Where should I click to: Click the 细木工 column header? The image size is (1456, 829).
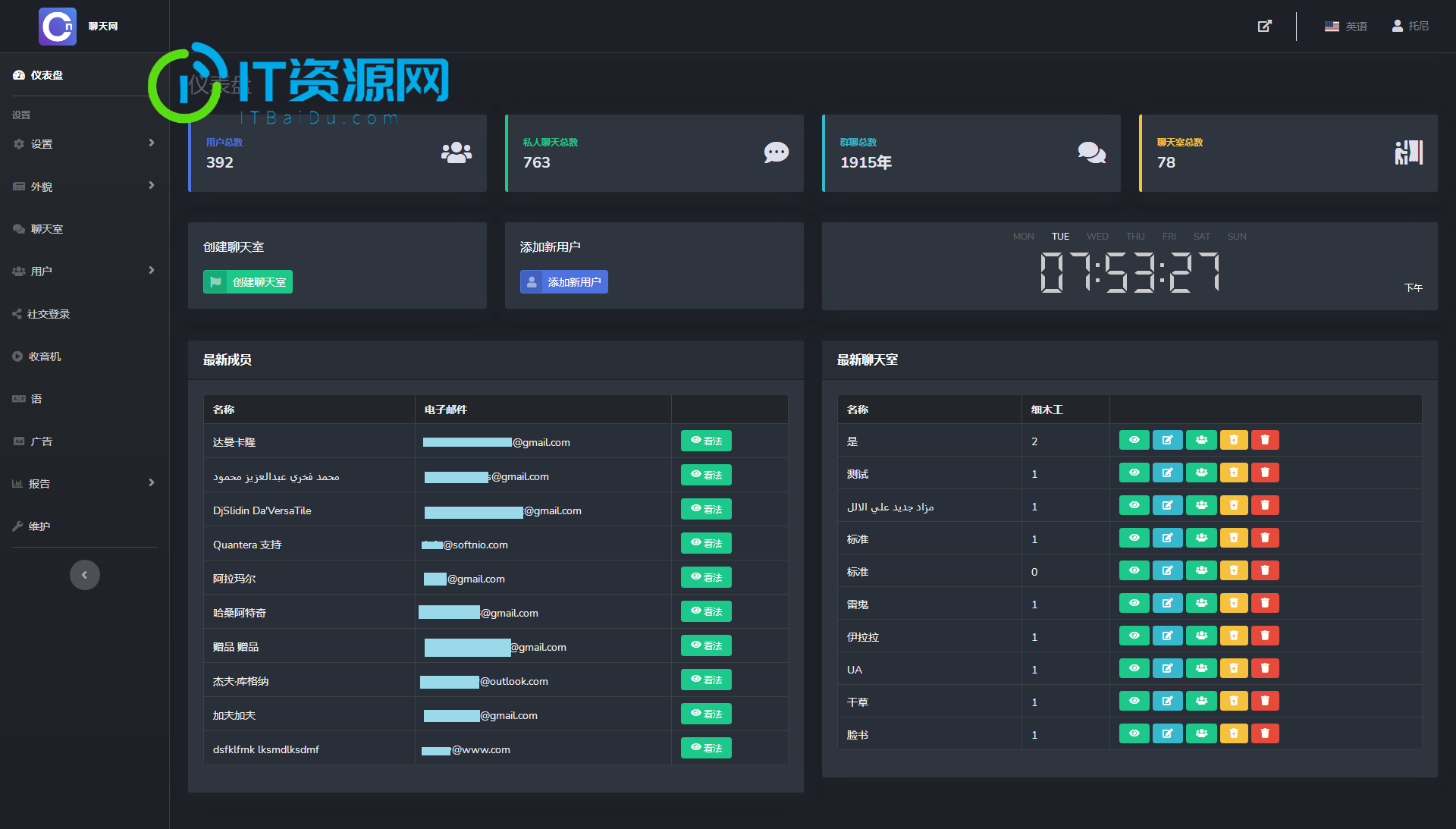coord(1047,410)
